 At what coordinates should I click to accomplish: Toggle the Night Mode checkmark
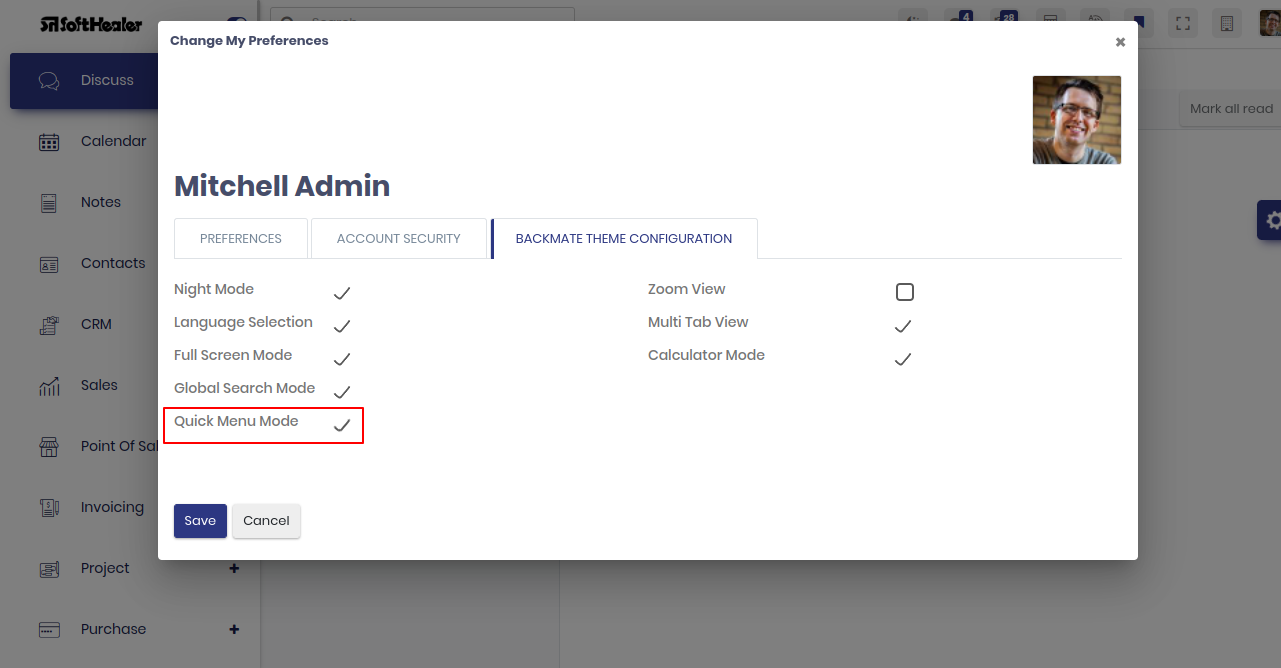point(342,293)
